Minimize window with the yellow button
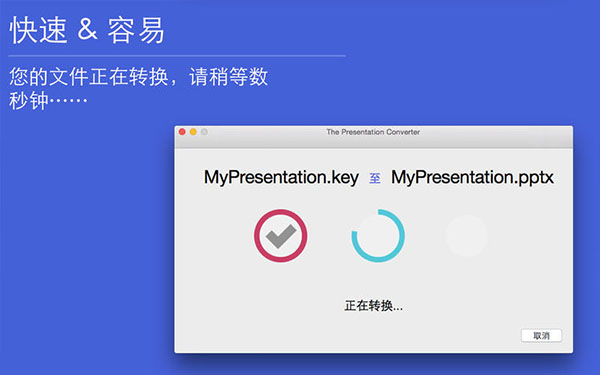Viewport: 600px width, 375px height. pyautogui.click(x=193, y=132)
